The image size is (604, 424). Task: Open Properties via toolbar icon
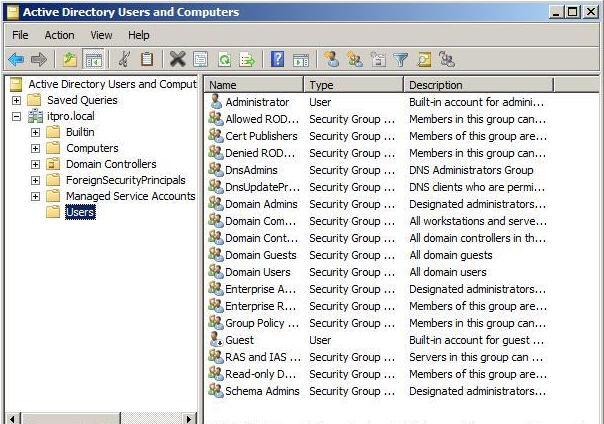point(200,60)
